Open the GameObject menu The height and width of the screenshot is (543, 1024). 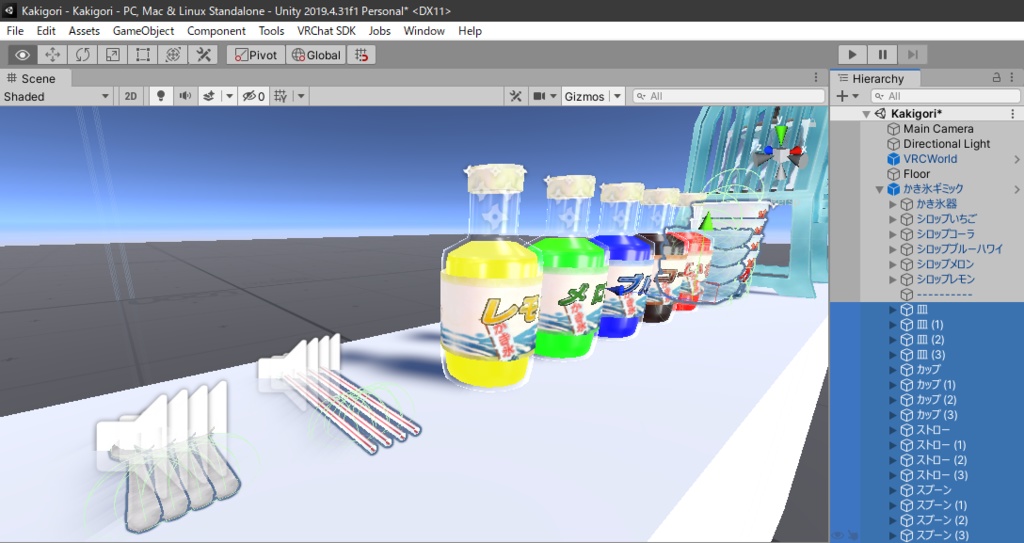[x=143, y=31]
